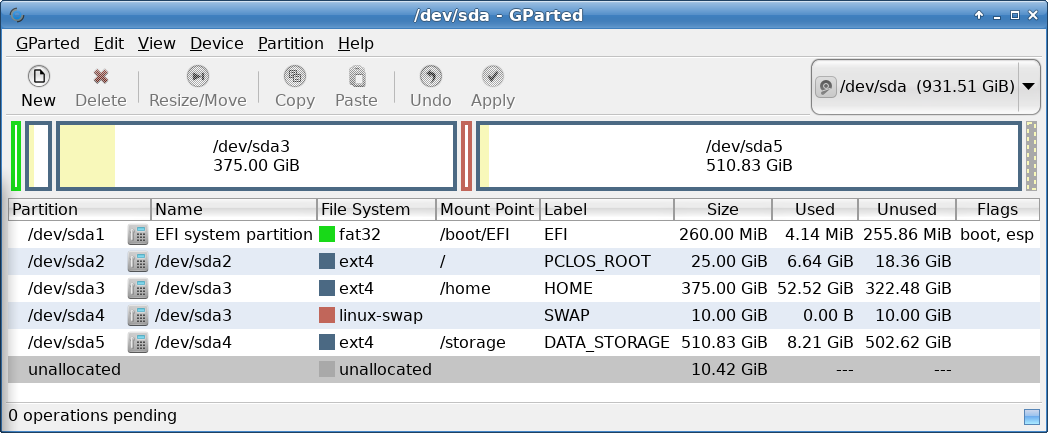Click the mounted key icon beside /dev/sda1
Image resolution: width=1048 pixels, height=433 pixels.
[x=138, y=235]
